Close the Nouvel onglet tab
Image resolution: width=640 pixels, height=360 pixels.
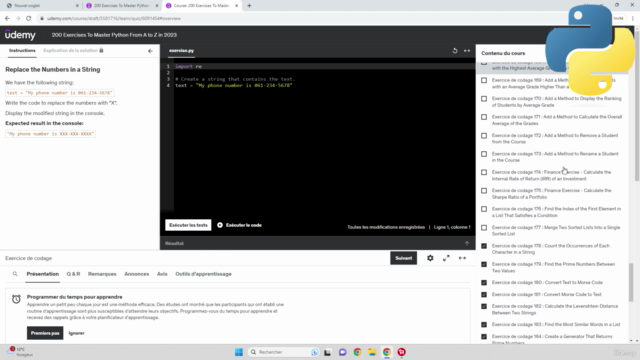pos(77,6)
